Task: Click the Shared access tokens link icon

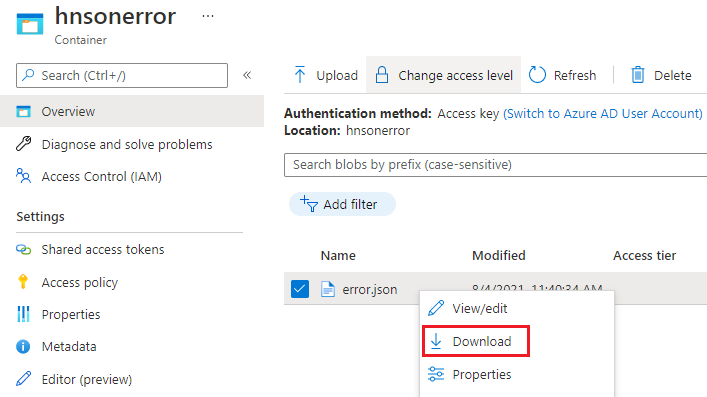Action: click(23, 249)
